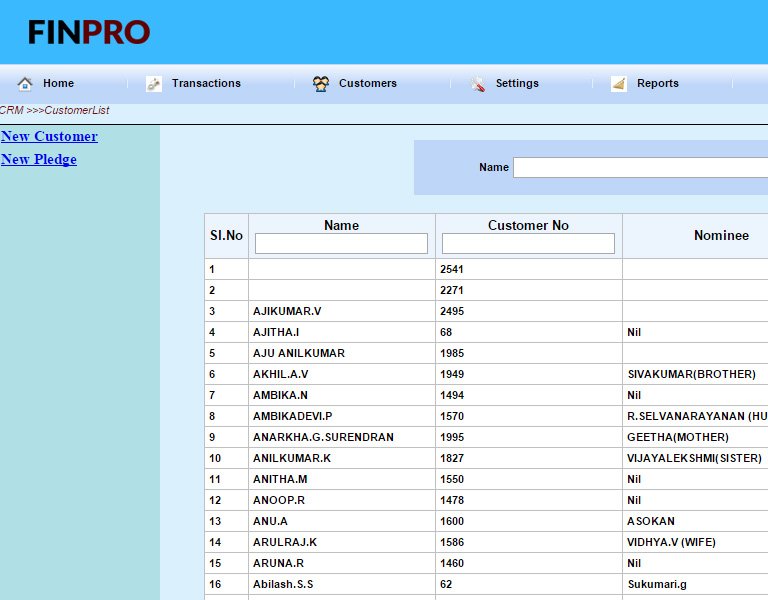Go to New Customer link
Image resolution: width=768 pixels, height=600 pixels.
[49, 136]
